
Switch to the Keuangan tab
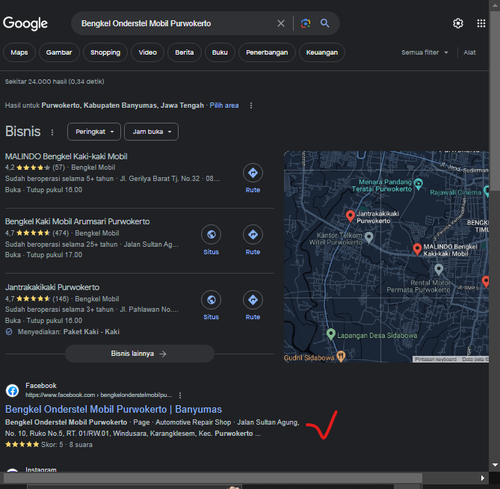(x=322, y=52)
